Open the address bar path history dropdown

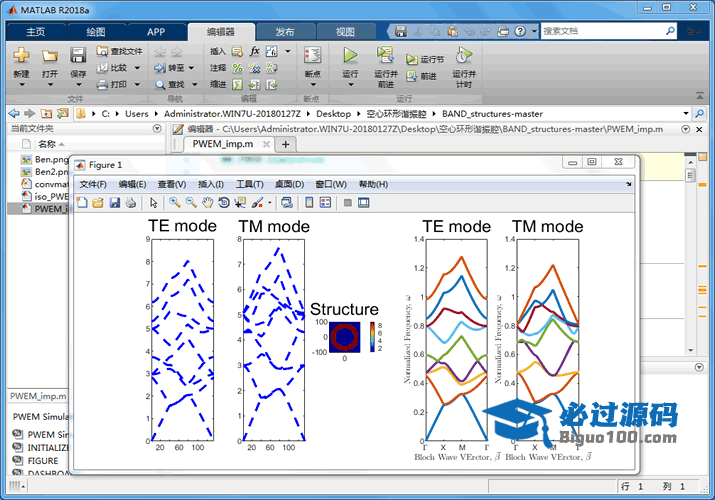[686, 113]
